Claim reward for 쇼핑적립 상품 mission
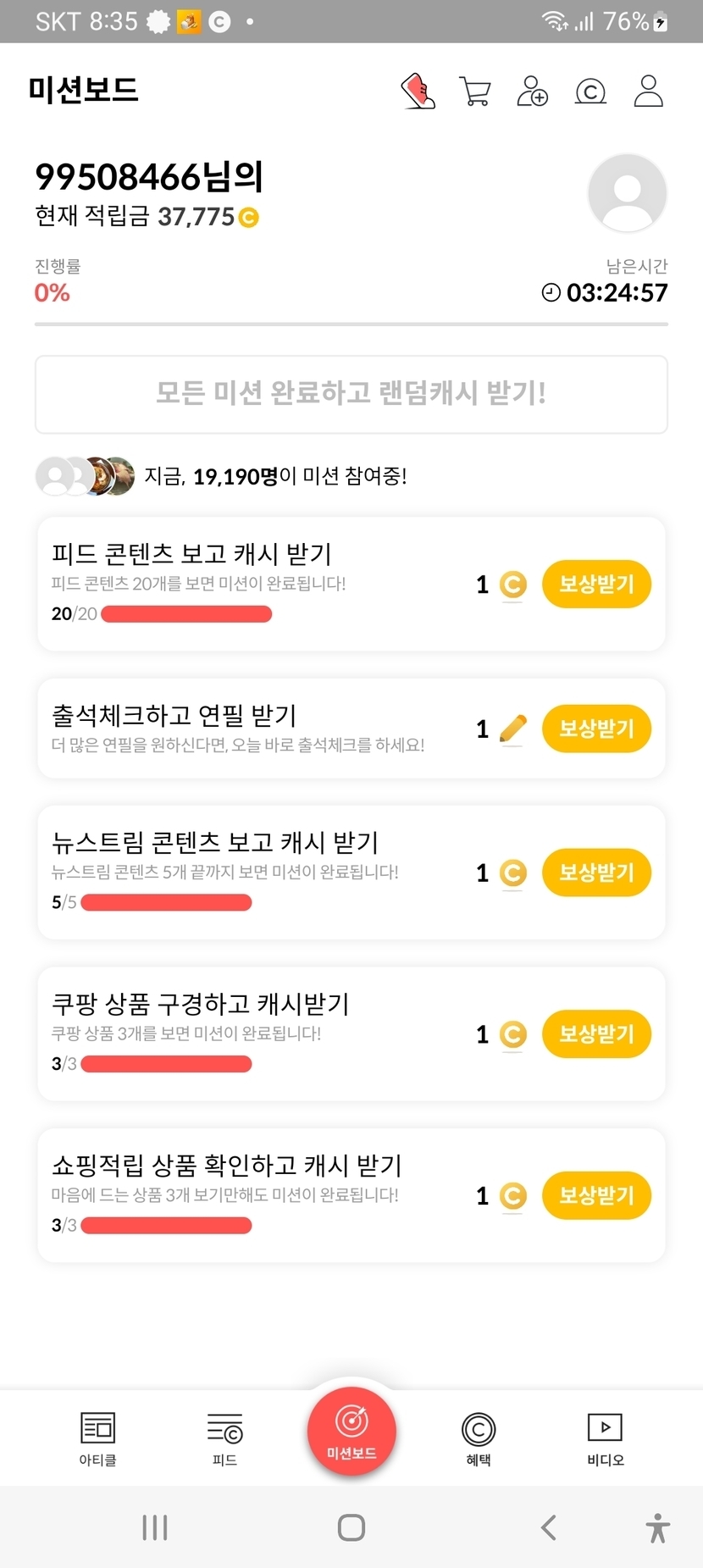This screenshot has height=1568, width=703. pos(596,1195)
